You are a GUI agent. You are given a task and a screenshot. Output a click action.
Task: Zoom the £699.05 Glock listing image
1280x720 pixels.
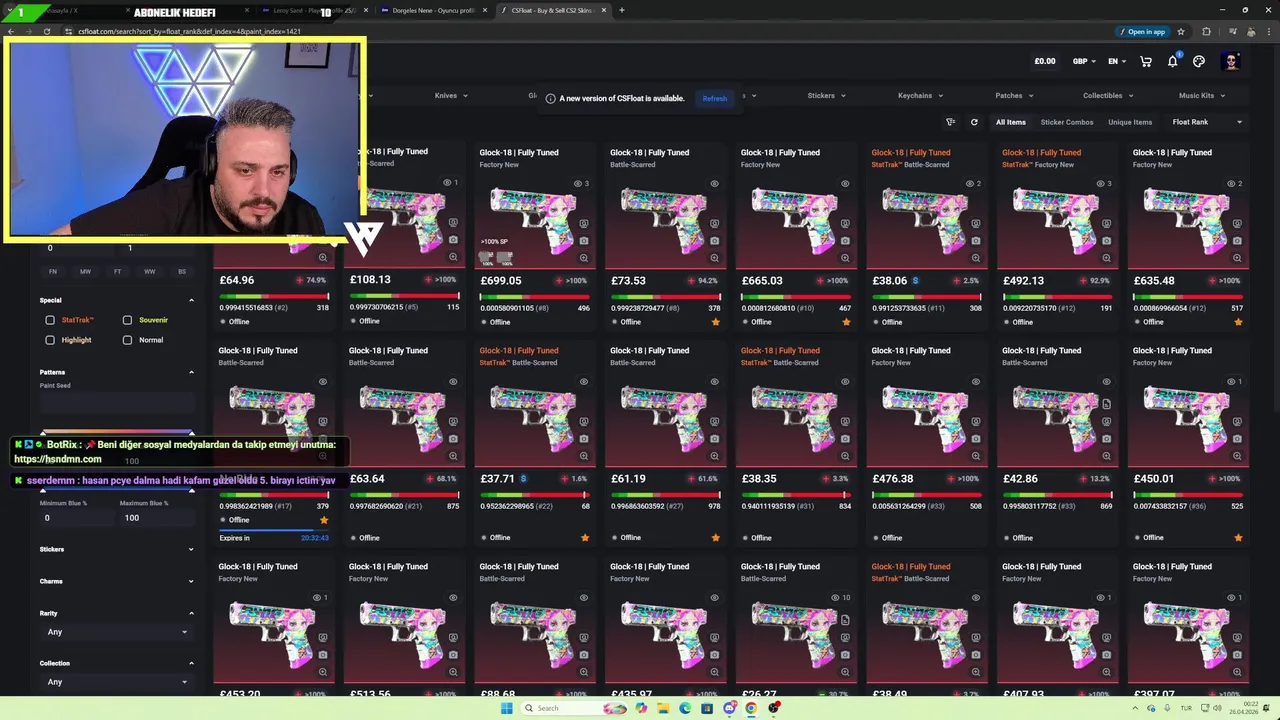[584, 258]
